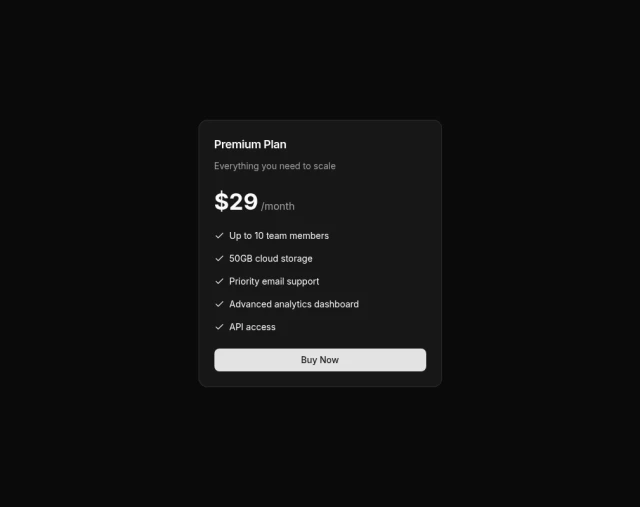This screenshot has width=640, height=507.
Task: Click the dark page background outside the card
Action: pyautogui.click(x=102, y=253)
